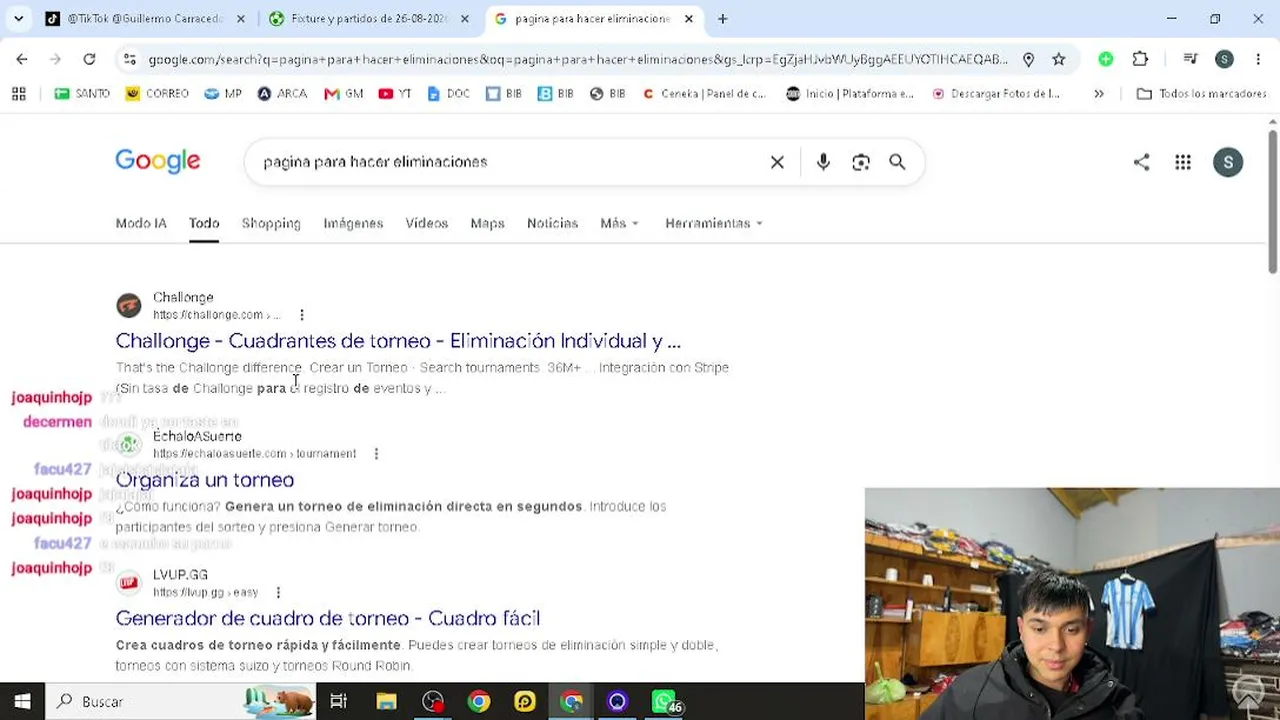The width and height of the screenshot is (1280, 720).
Task: Open the Google account avatar 'S' on the results page
Action: (1228, 162)
